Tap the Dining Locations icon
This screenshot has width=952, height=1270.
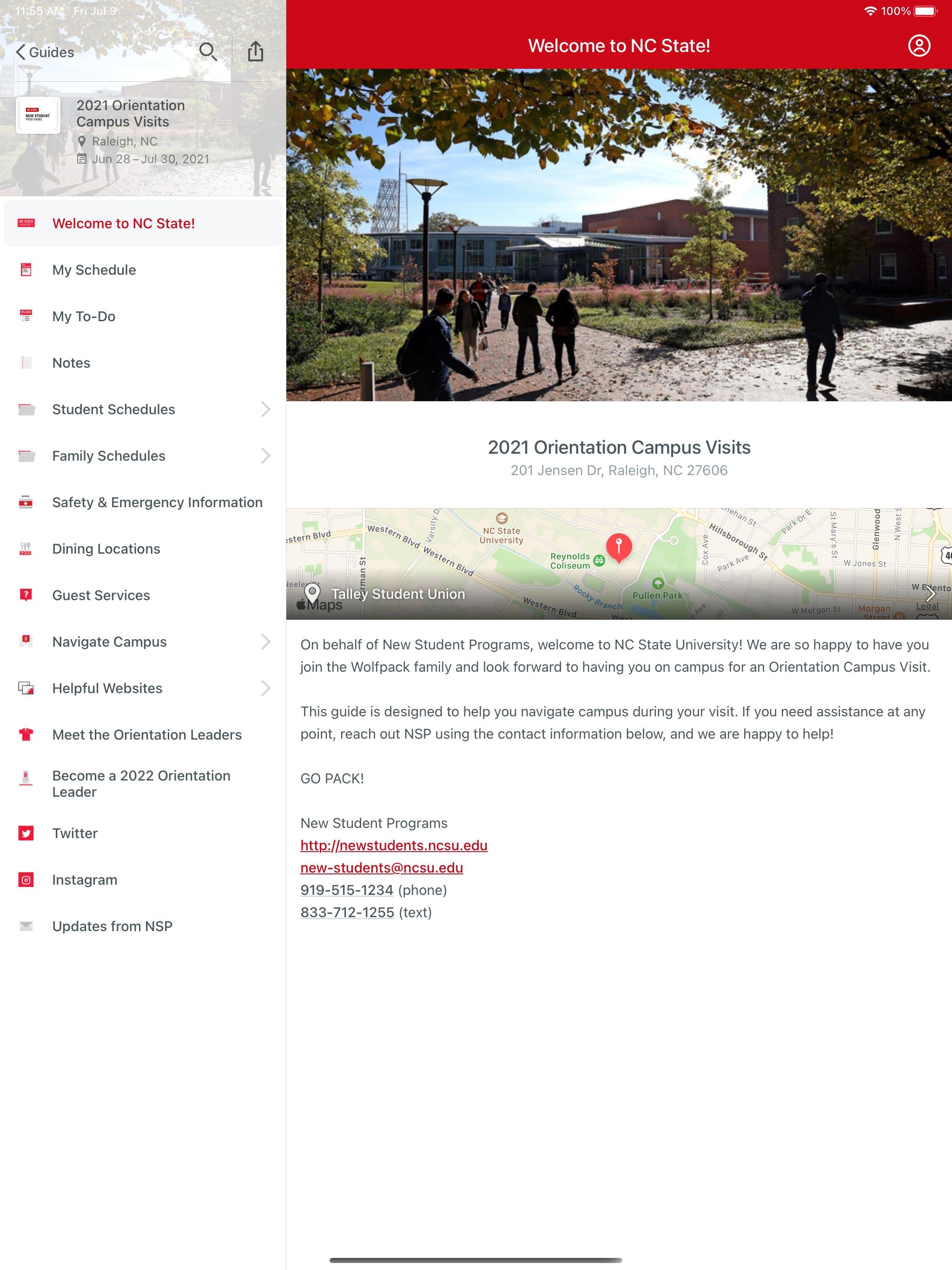click(27, 548)
